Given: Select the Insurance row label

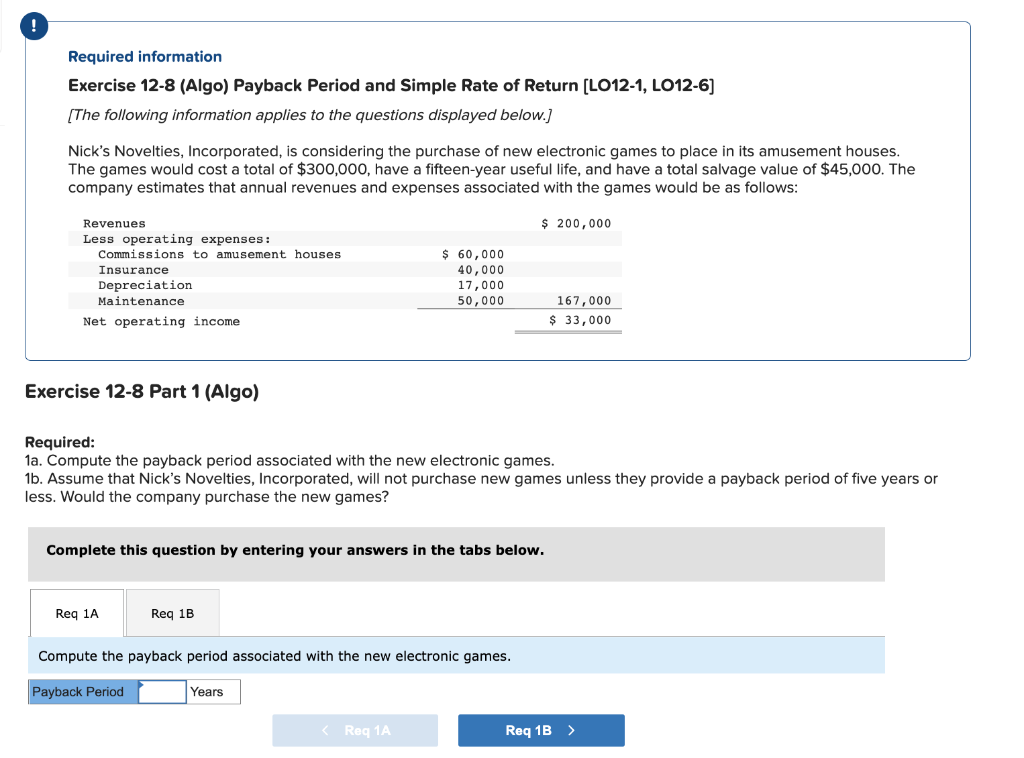Looking at the screenshot, I should [133, 270].
